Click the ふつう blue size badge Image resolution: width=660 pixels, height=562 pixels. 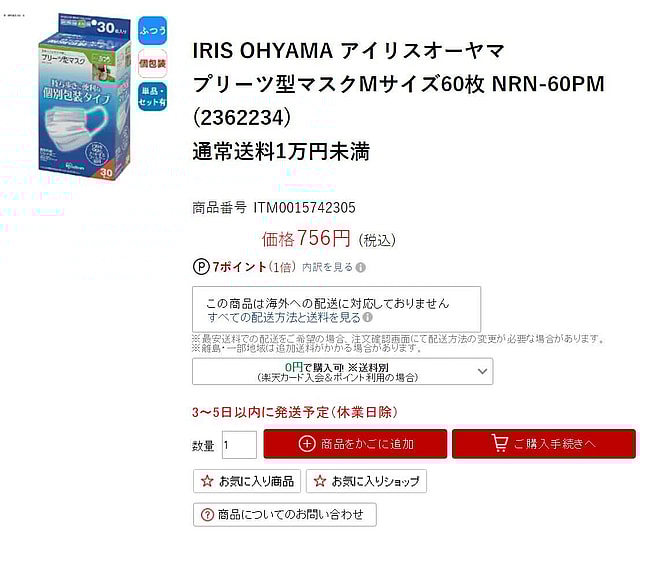tap(152, 30)
